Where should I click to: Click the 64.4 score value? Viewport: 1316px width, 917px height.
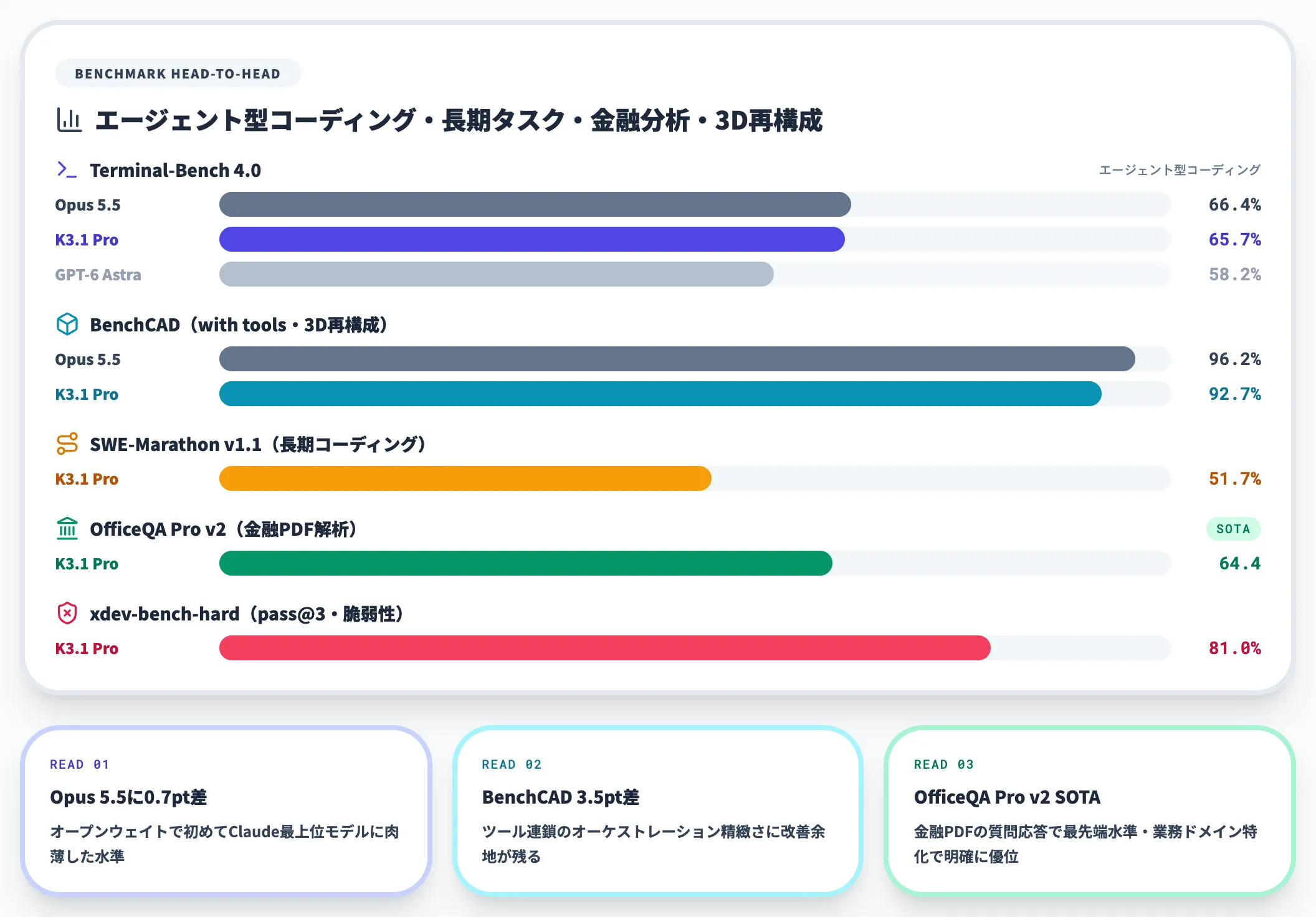pyautogui.click(x=1239, y=563)
